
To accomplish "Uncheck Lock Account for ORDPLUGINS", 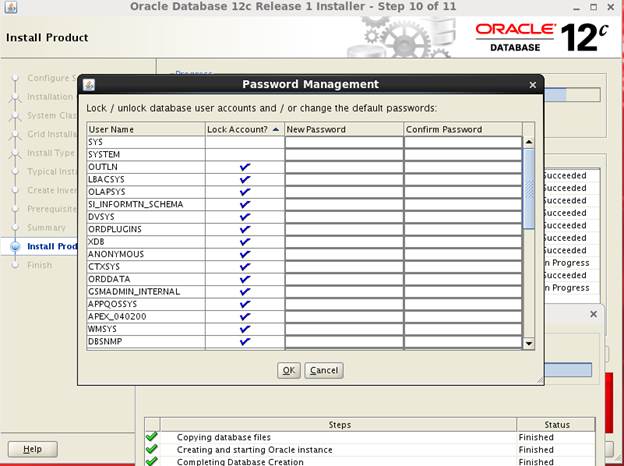I will coord(245,229).
